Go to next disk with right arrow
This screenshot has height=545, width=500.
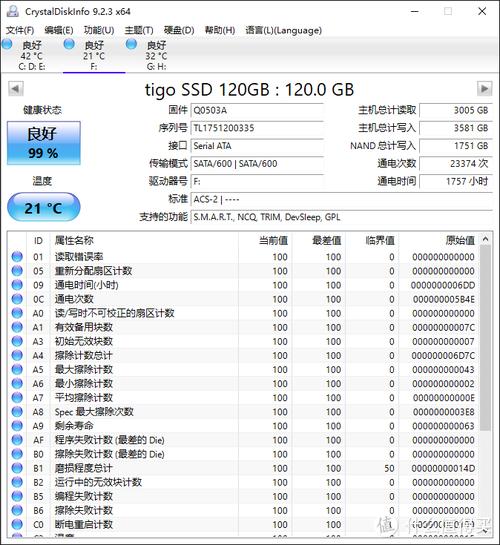[x=484, y=89]
